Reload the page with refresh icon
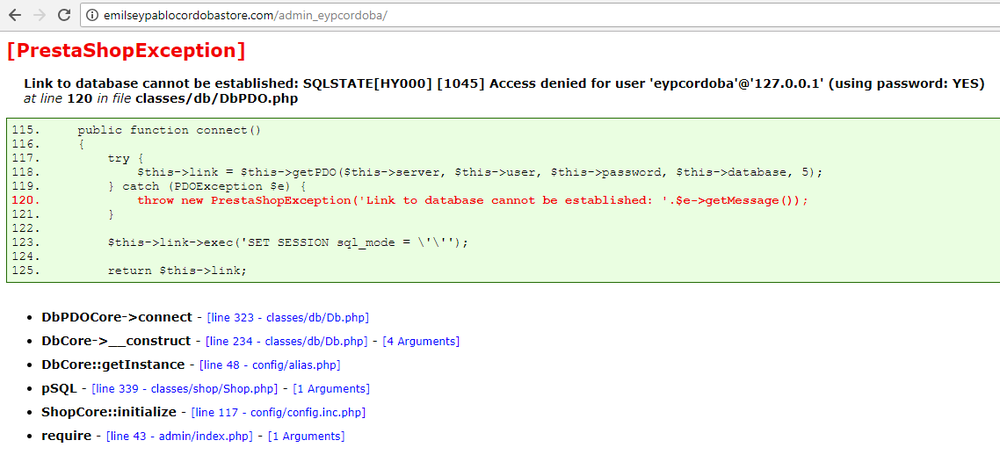 [64, 15]
